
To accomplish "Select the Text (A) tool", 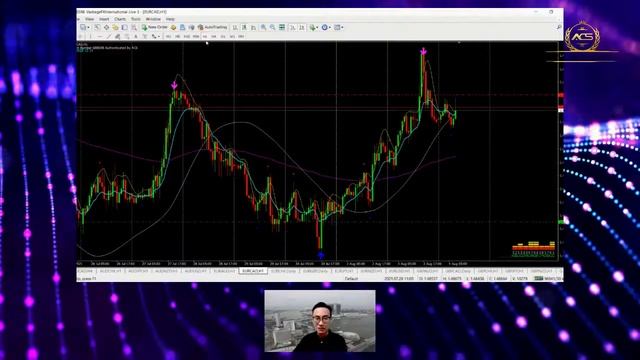I will (x=136, y=36).
